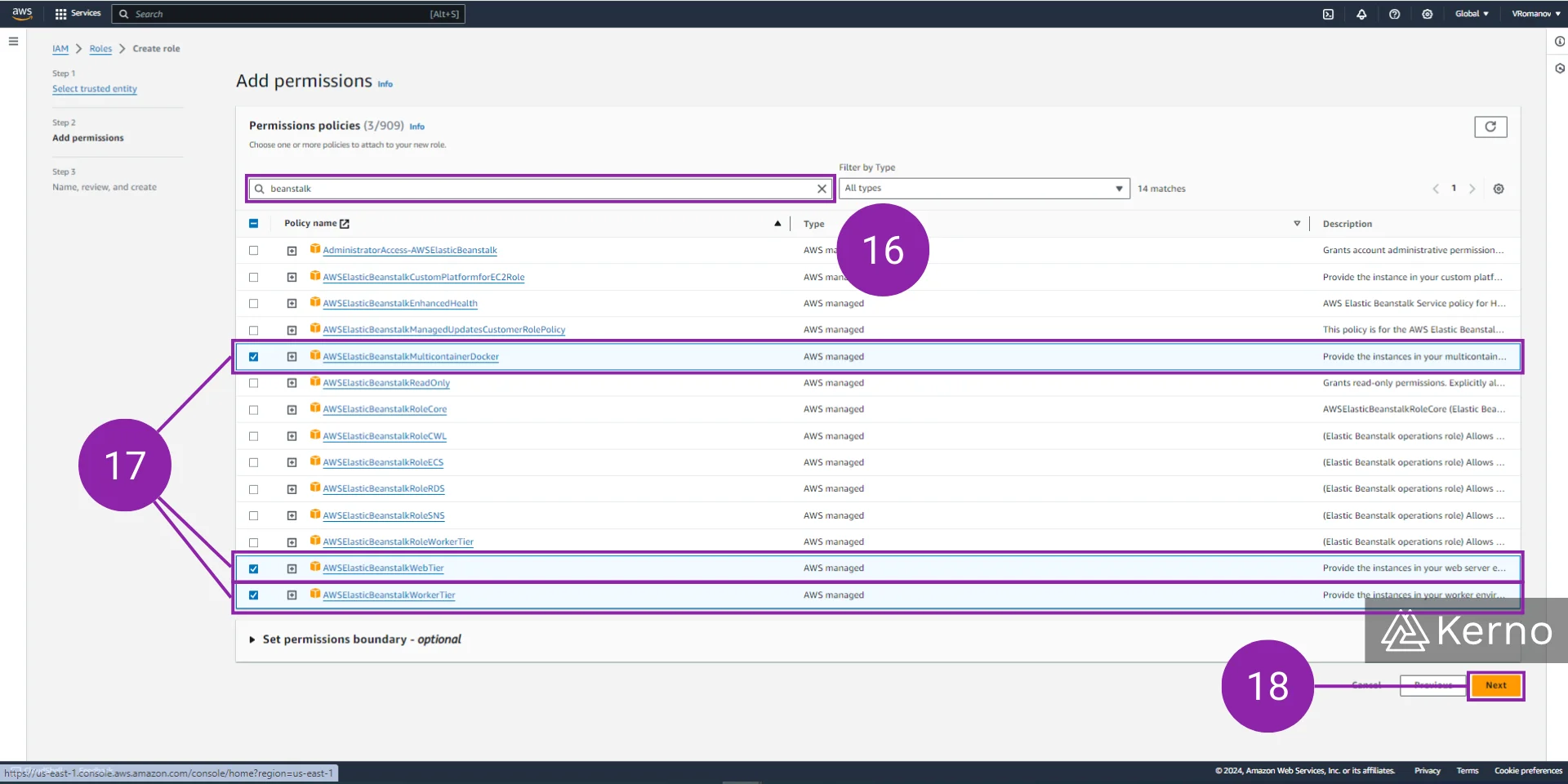
Task: Open the notifications bell
Action: 1361,14
